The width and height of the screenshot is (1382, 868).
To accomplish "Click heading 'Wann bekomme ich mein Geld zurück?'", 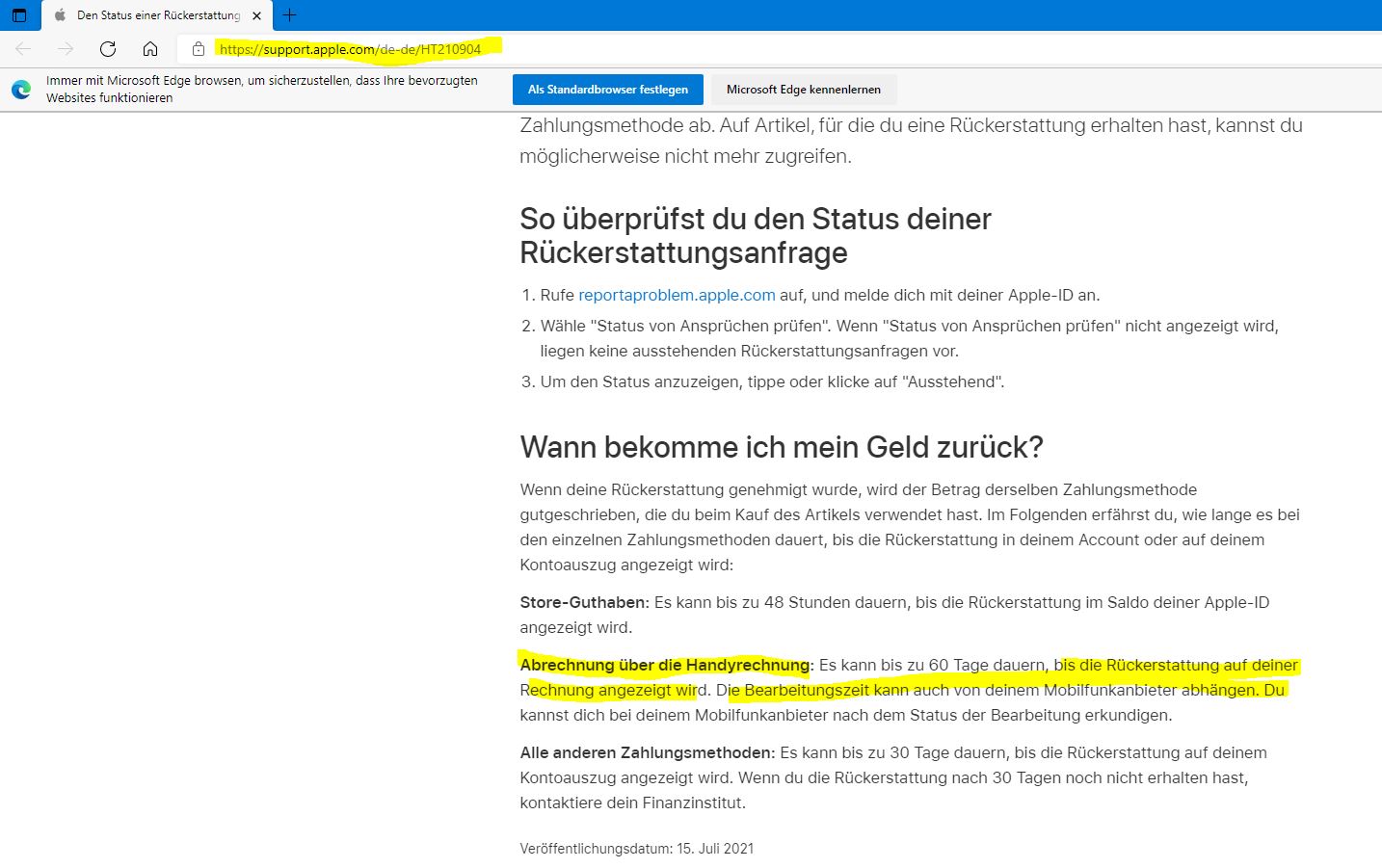I will pos(782,447).
